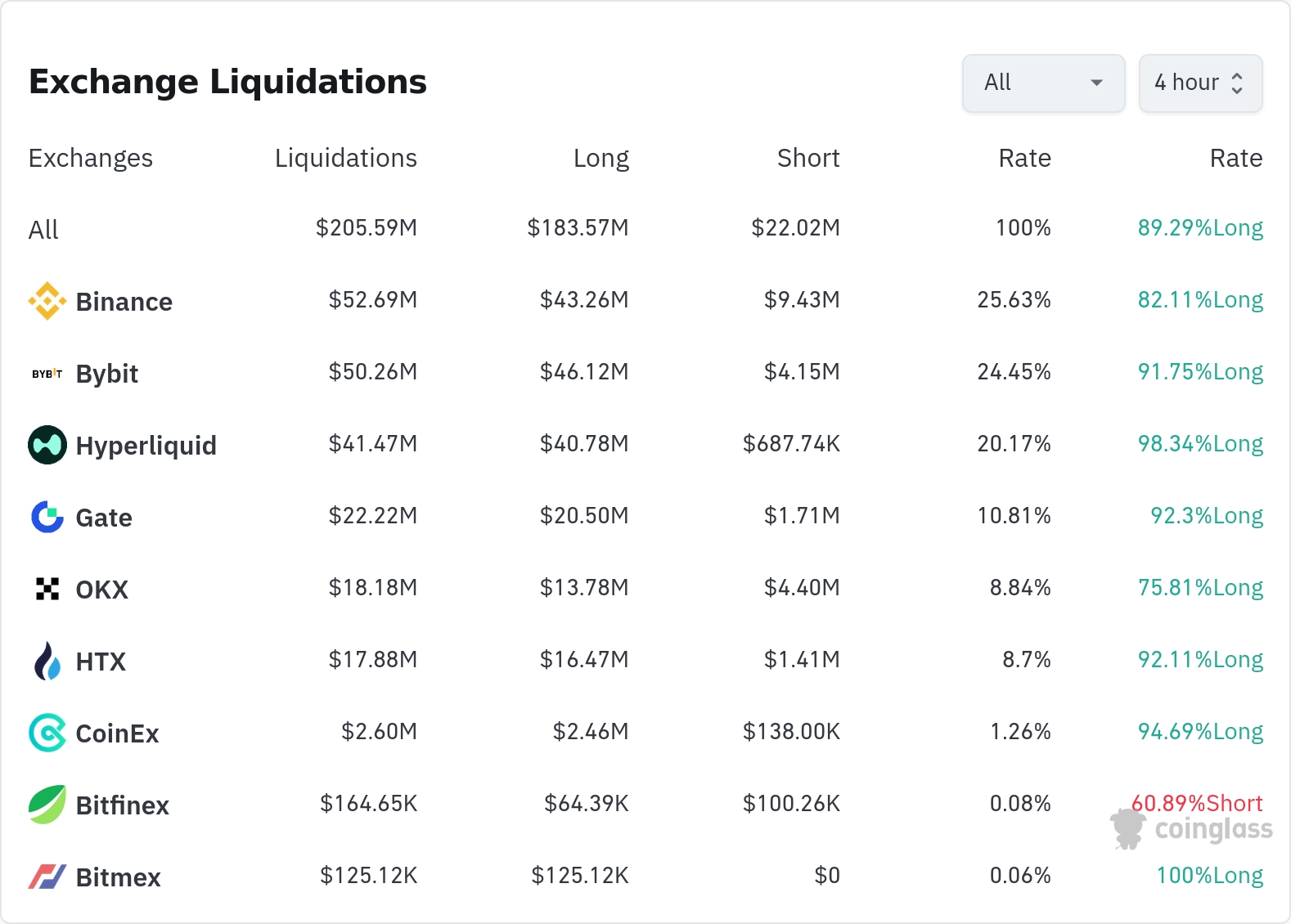Open the All exchanges filter dropdown
Screen dimensions: 1291x924
(x=1043, y=83)
